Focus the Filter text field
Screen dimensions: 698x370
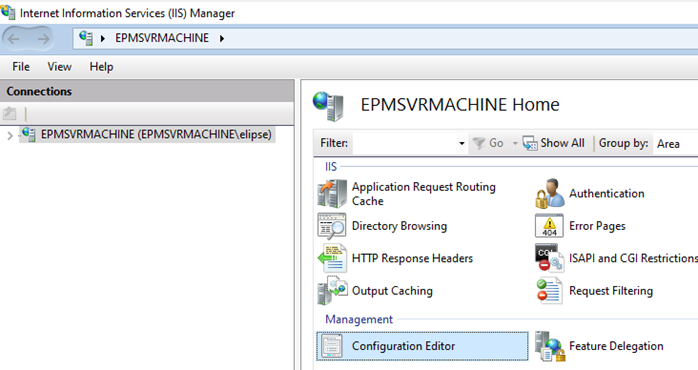click(x=405, y=143)
